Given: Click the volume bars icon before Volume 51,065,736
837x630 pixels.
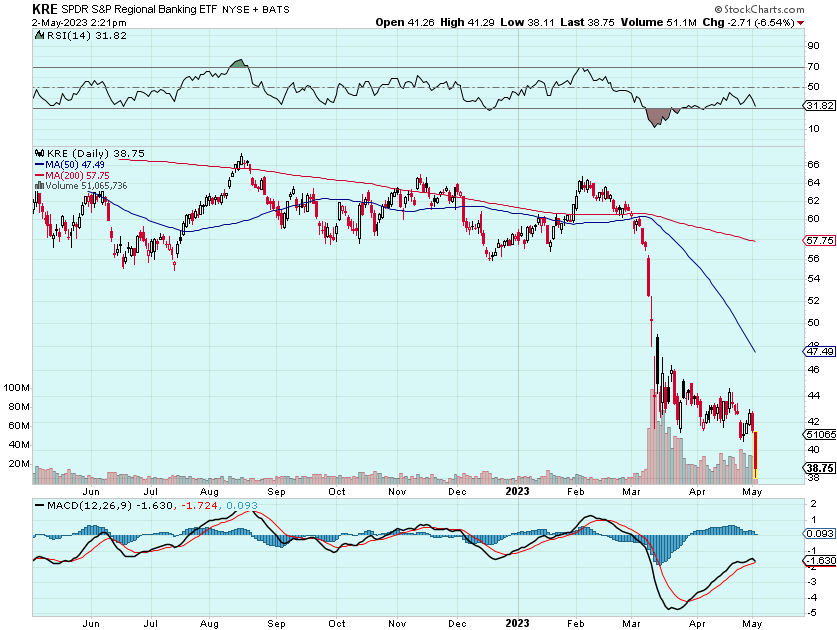Looking at the screenshot, I should click(x=39, y=186).
